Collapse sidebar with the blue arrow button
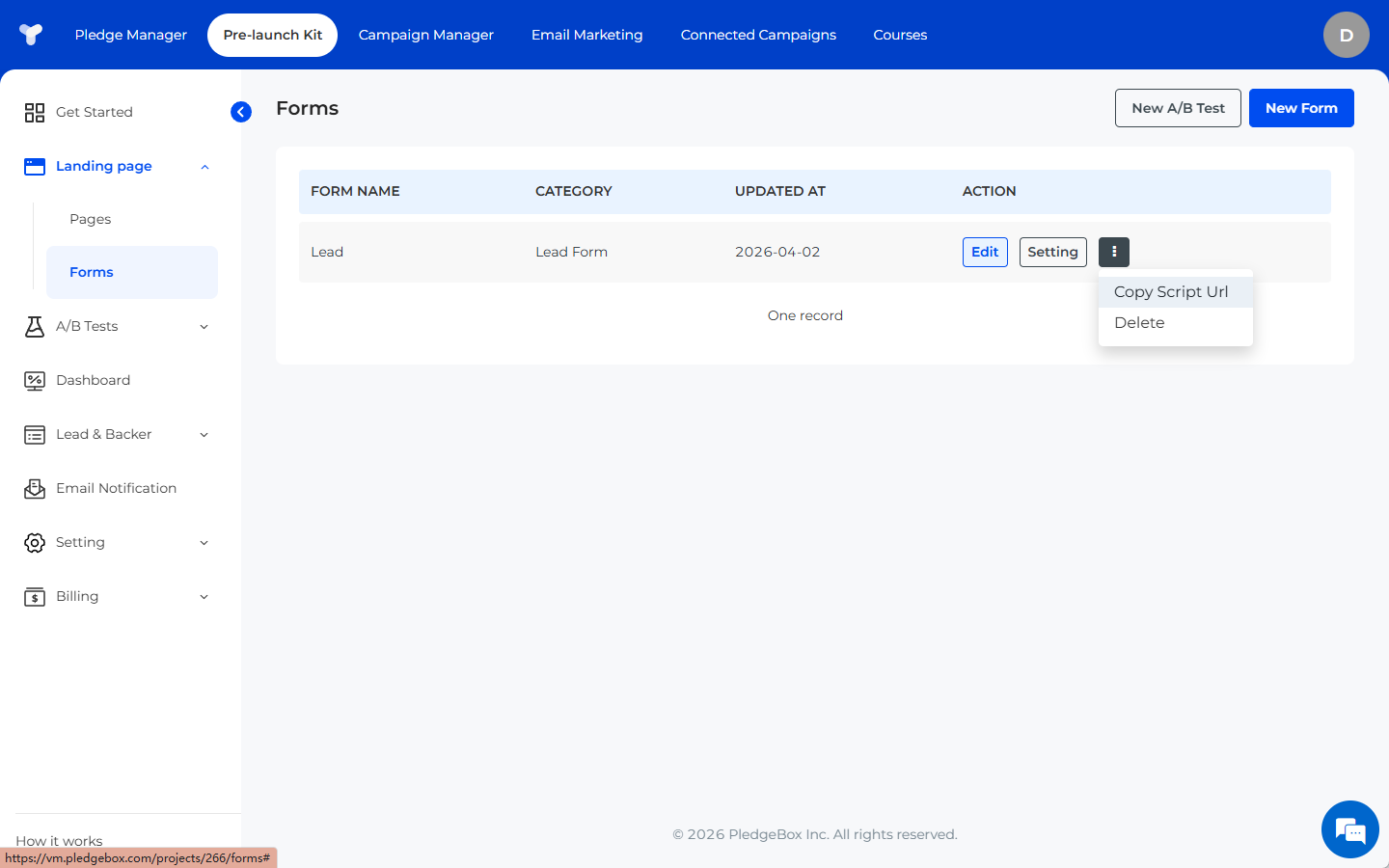The width and height of the screenshot is (1389, 868). coord(241,112)
